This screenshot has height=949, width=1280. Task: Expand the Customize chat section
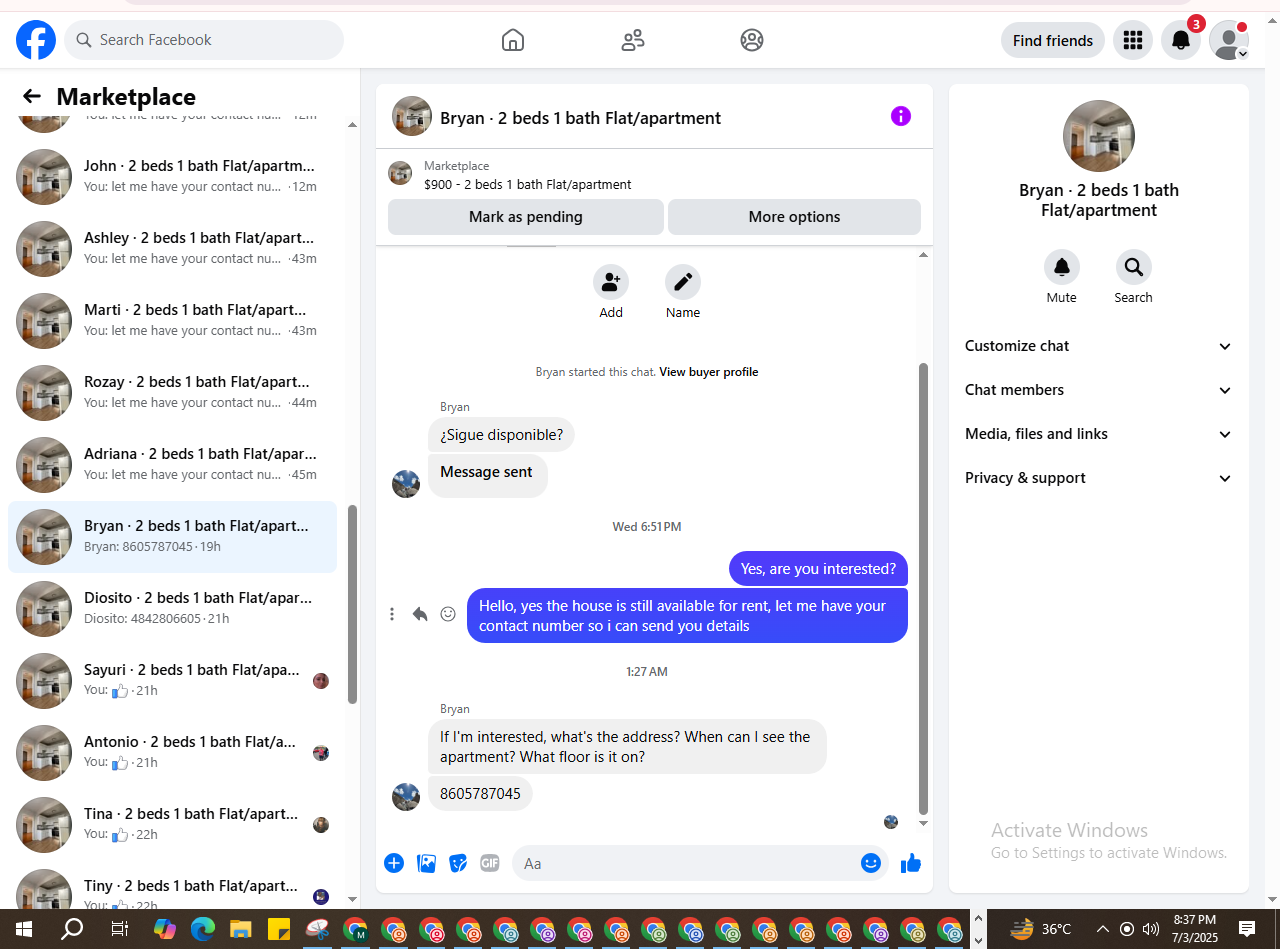click(x=1098, y=346)
